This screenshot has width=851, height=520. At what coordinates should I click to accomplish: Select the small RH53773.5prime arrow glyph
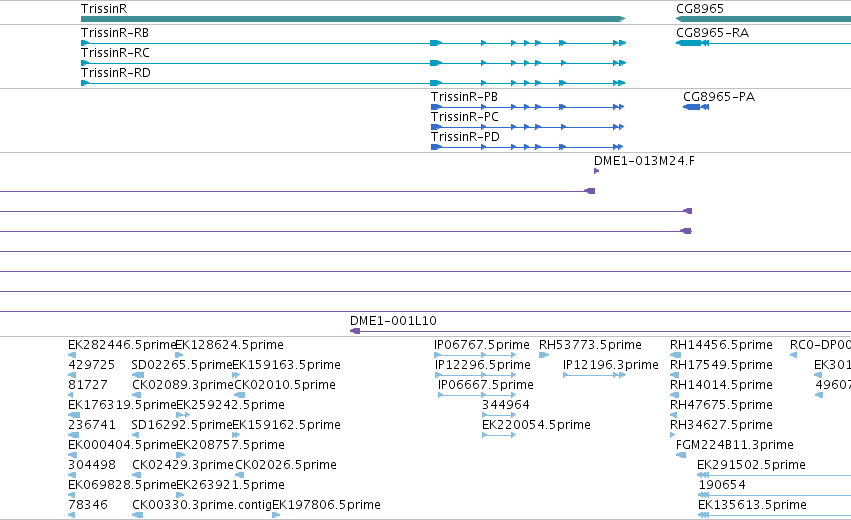coord(544,355)
